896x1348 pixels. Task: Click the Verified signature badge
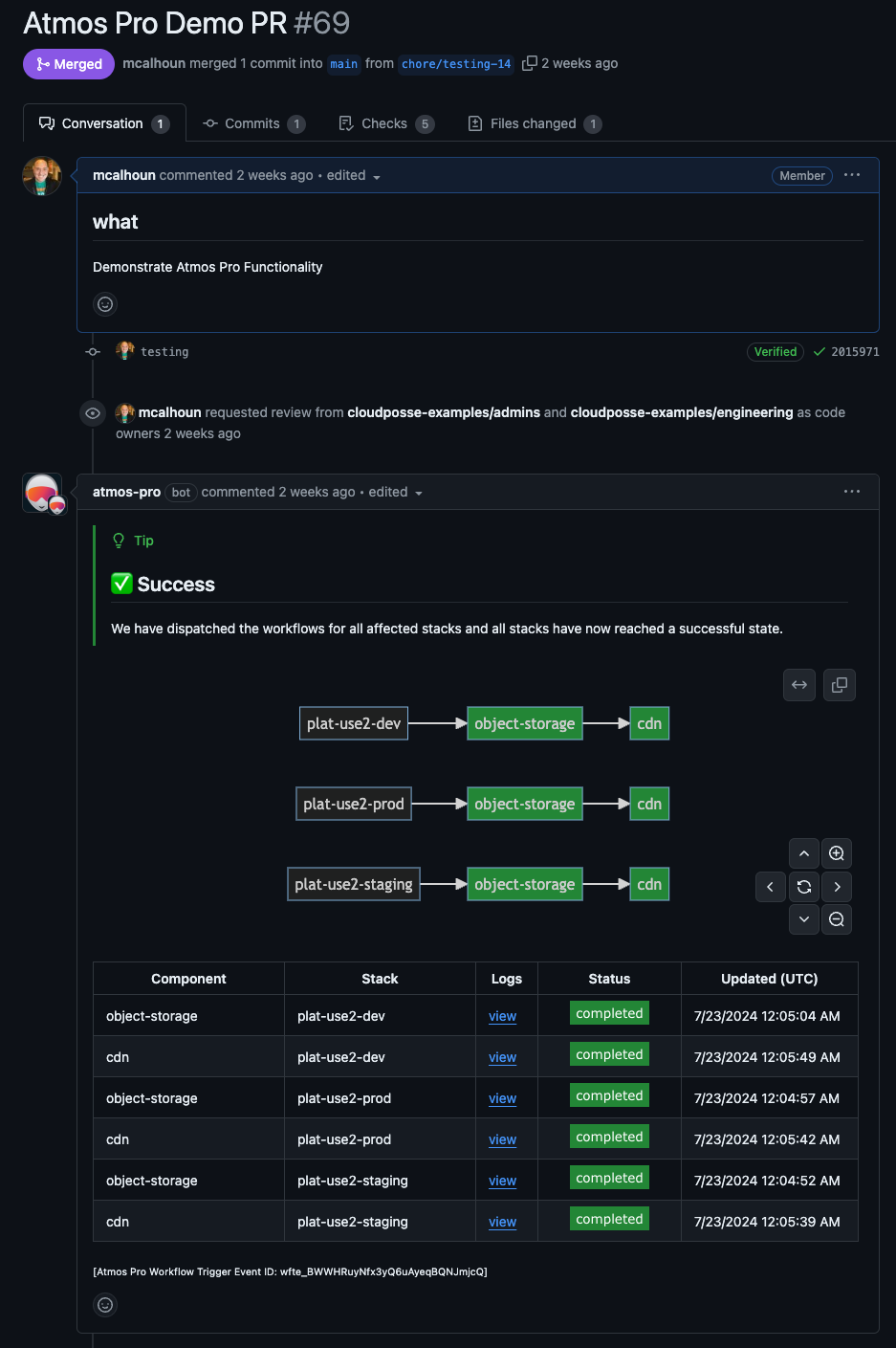point(775,351)
